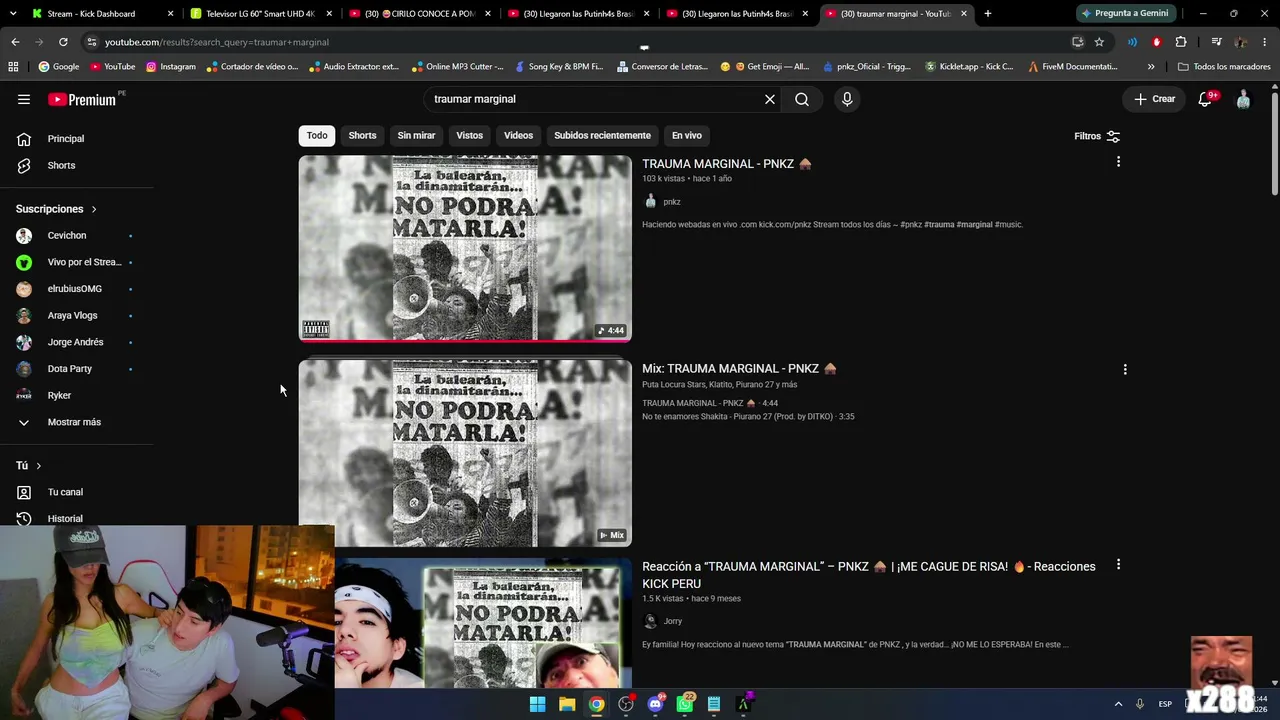Open the tab search dropdown arrow
The image size is (1280, 720).
pyautogui.click(x=14, y=14)
